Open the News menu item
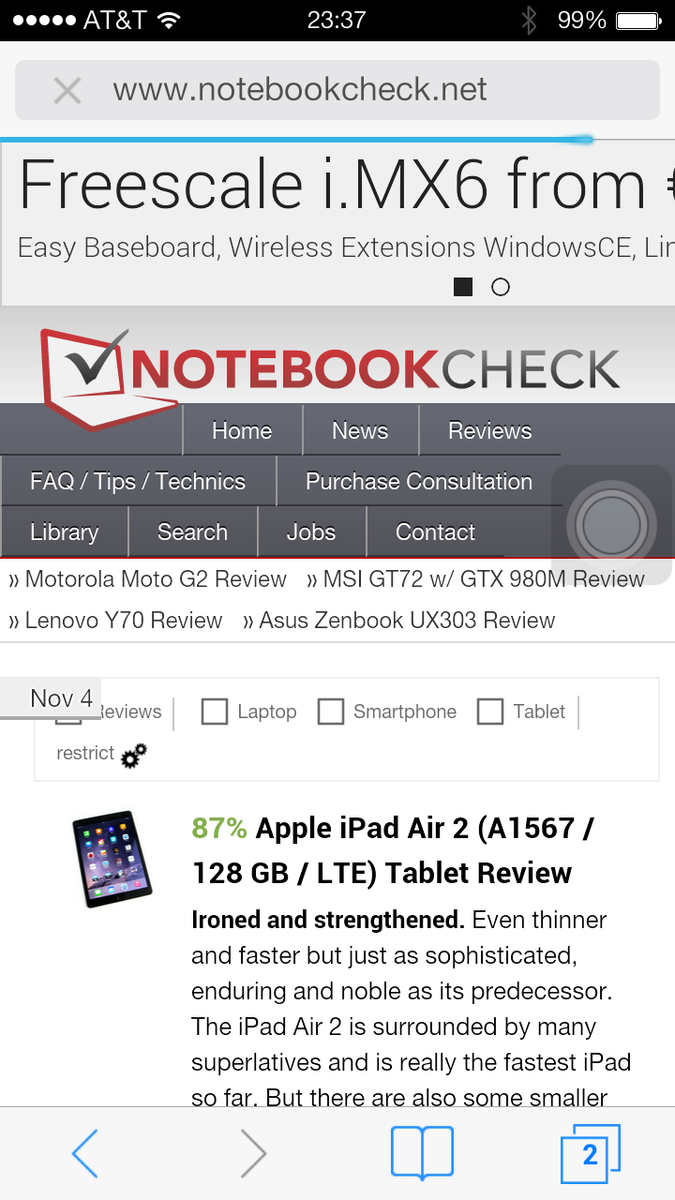 [x=360, y=431]
